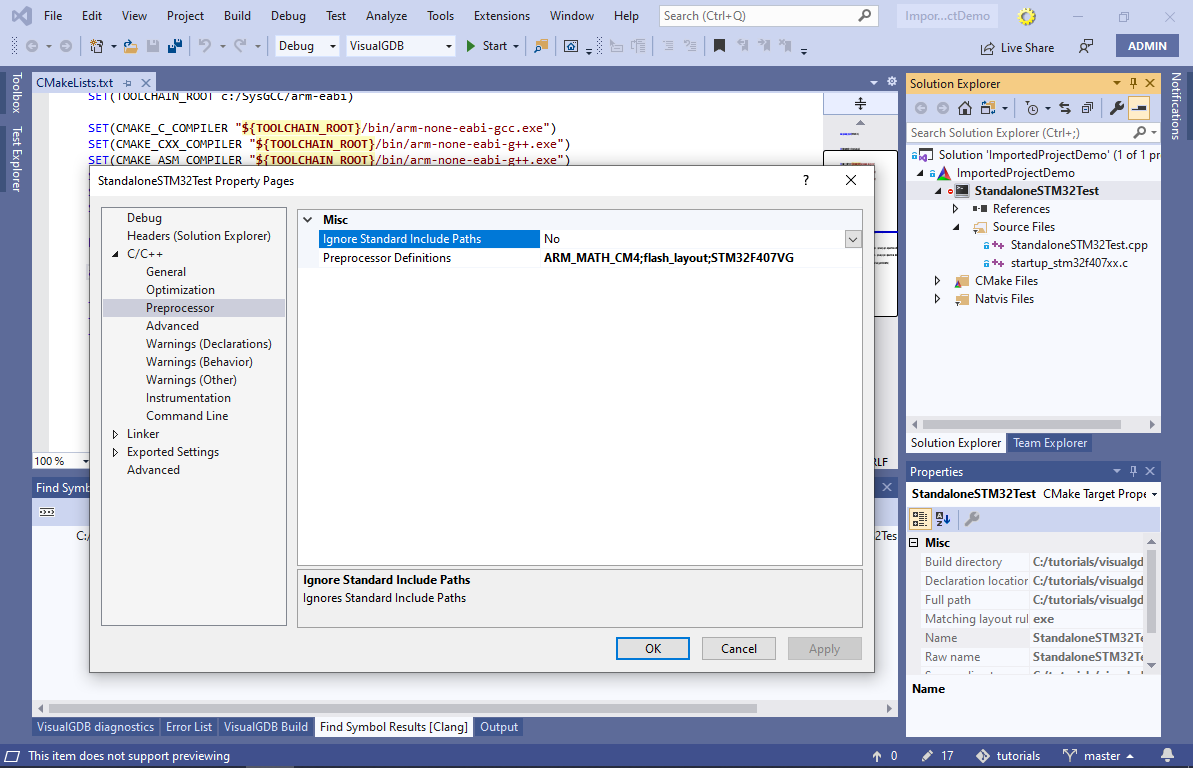Click the Send Feedback icon
The width and height of the screenshot is (1193, 768).
1086,47
